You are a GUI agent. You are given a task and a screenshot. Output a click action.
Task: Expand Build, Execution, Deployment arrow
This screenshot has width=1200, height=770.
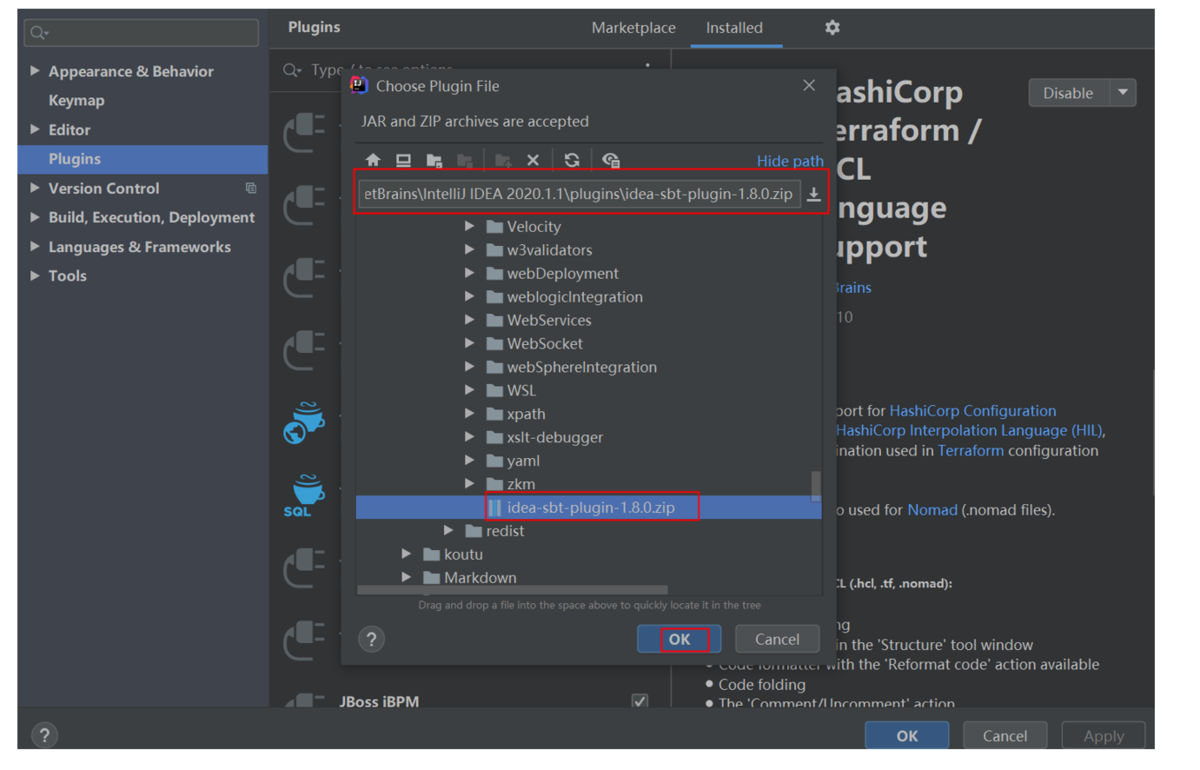click(35, 217)
